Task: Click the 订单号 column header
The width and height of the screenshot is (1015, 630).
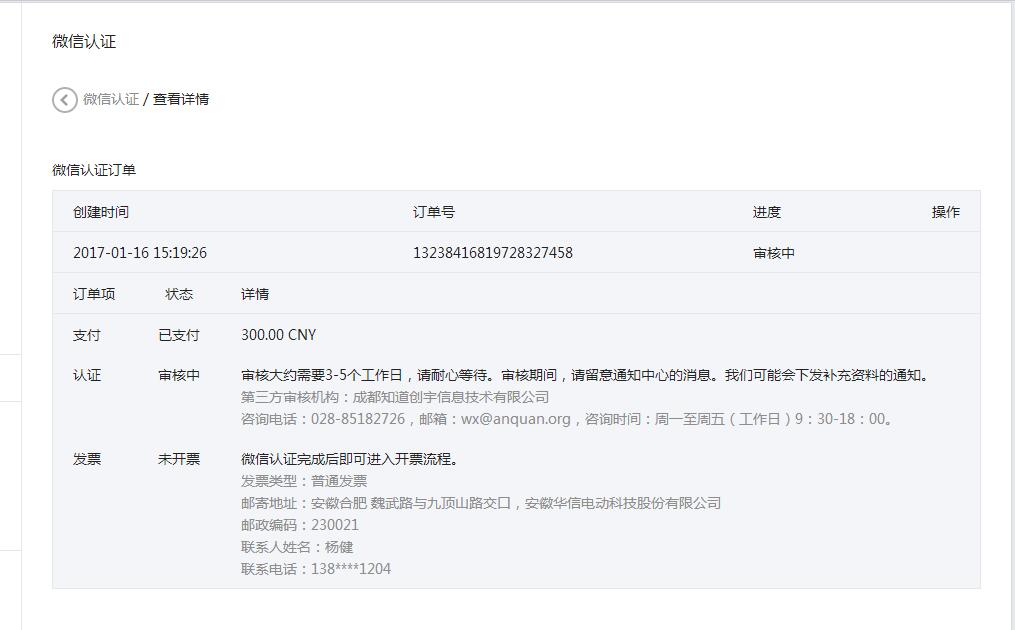Action: click(434, 212)
